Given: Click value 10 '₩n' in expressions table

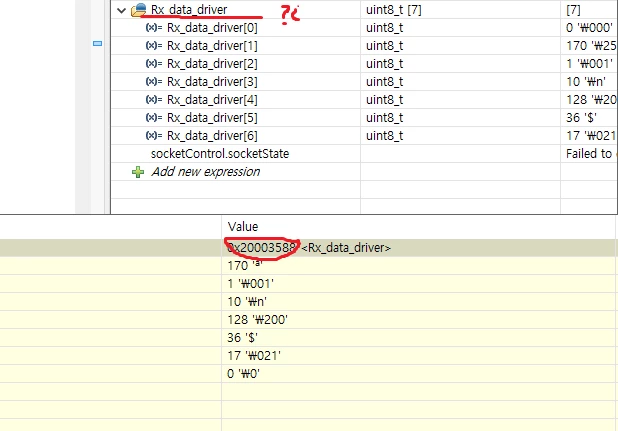Looking at the screenshot, I should (x=586, y=82).
